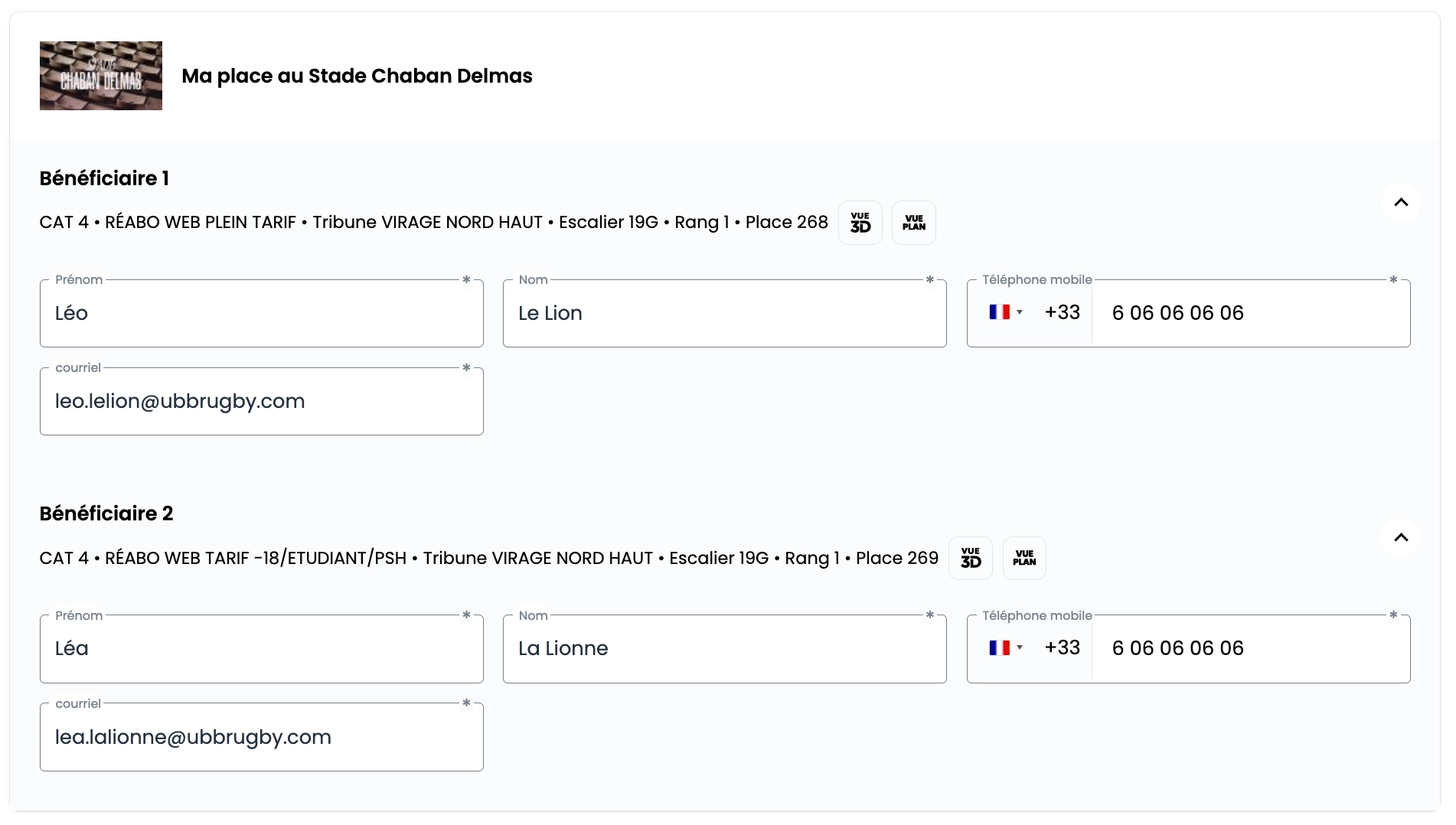Click the French flag in Bénéficiaire 2 phone
Image resolution: width=1456 pixels, height=825 pixels.
tap(999, 647)
